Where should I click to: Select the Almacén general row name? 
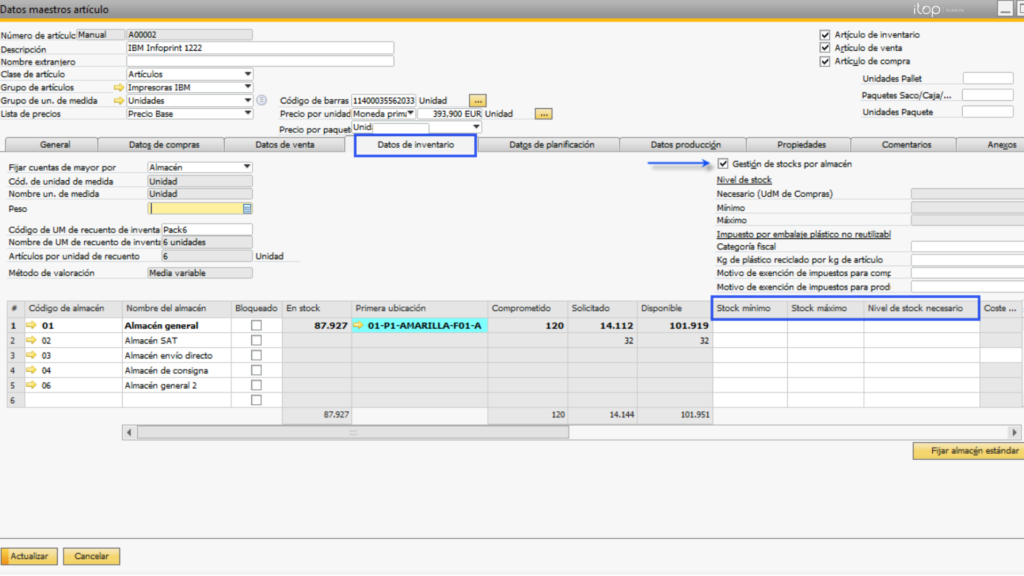pyautogui.click(x=161, y=325)
